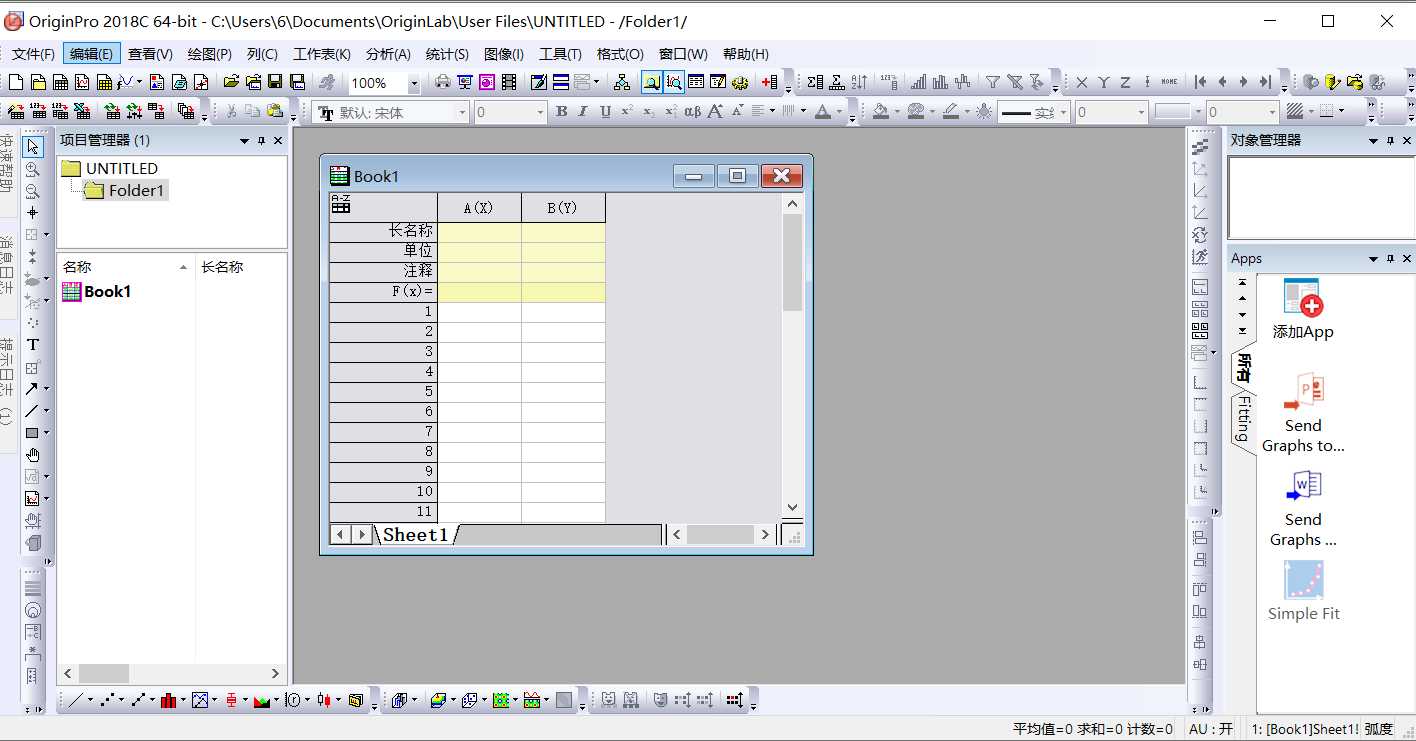Select the Folder1 tree item

tap(126, 190)
